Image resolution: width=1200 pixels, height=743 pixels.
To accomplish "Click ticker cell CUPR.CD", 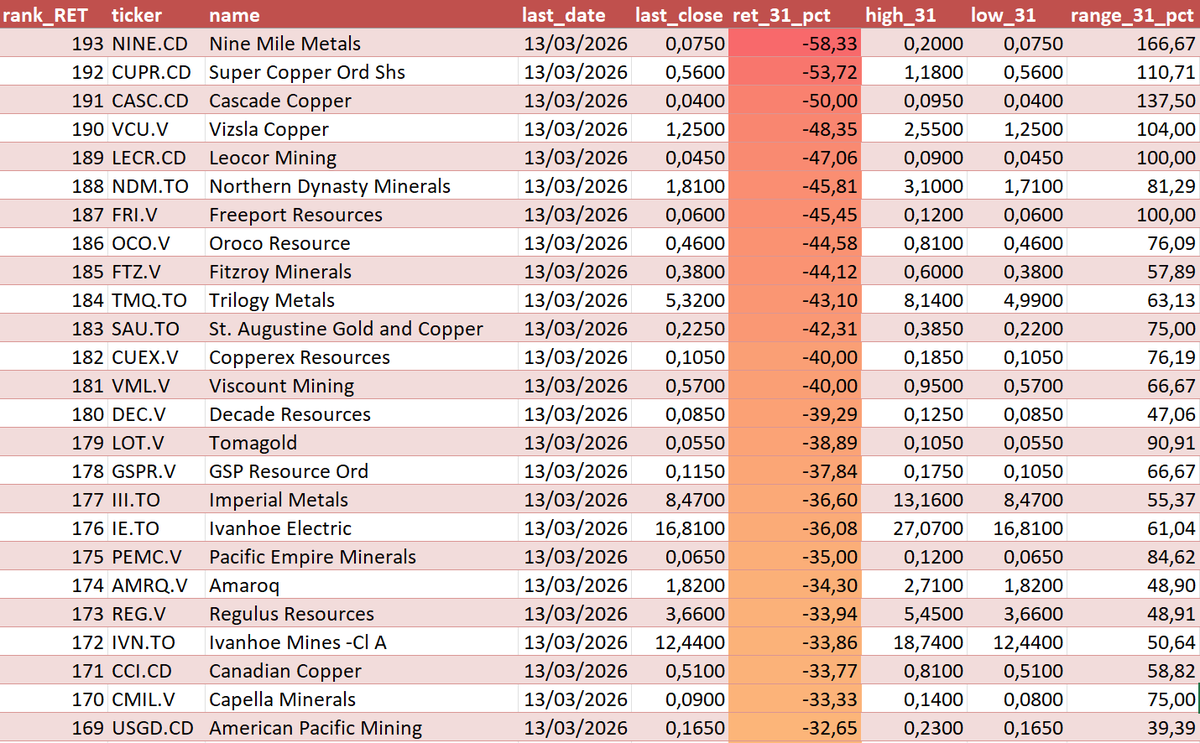I will 155,72.
